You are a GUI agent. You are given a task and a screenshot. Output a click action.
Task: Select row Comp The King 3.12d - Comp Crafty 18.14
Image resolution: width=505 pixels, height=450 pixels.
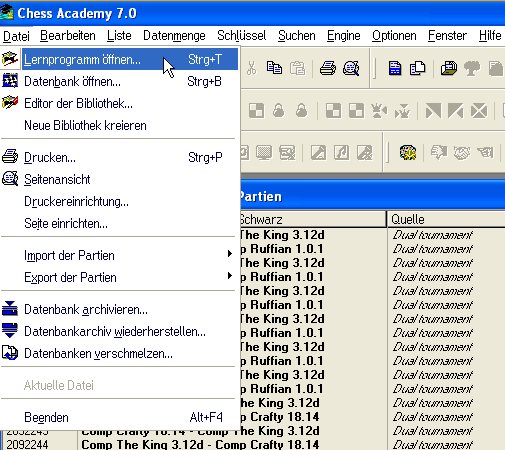click(x=200, y=444)
